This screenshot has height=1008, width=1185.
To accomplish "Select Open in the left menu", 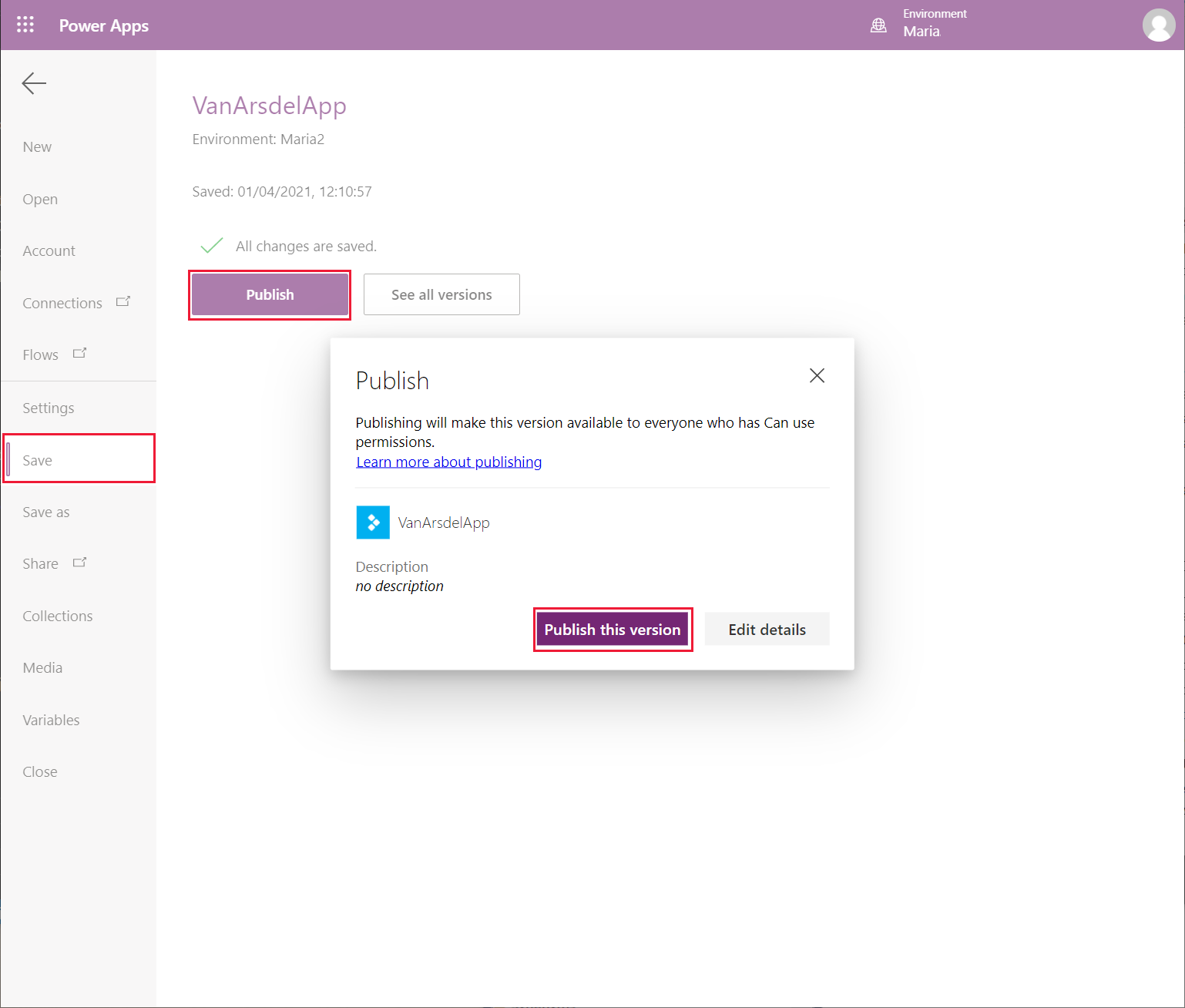I will click(40, 200).
